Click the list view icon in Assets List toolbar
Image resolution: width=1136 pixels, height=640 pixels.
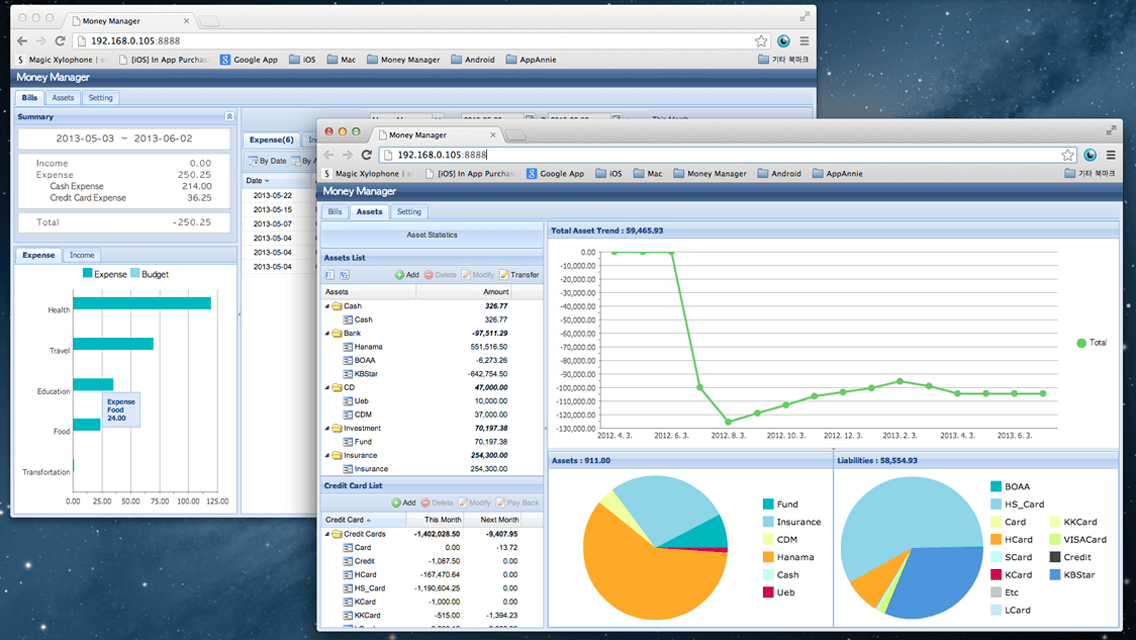(330, 275)
